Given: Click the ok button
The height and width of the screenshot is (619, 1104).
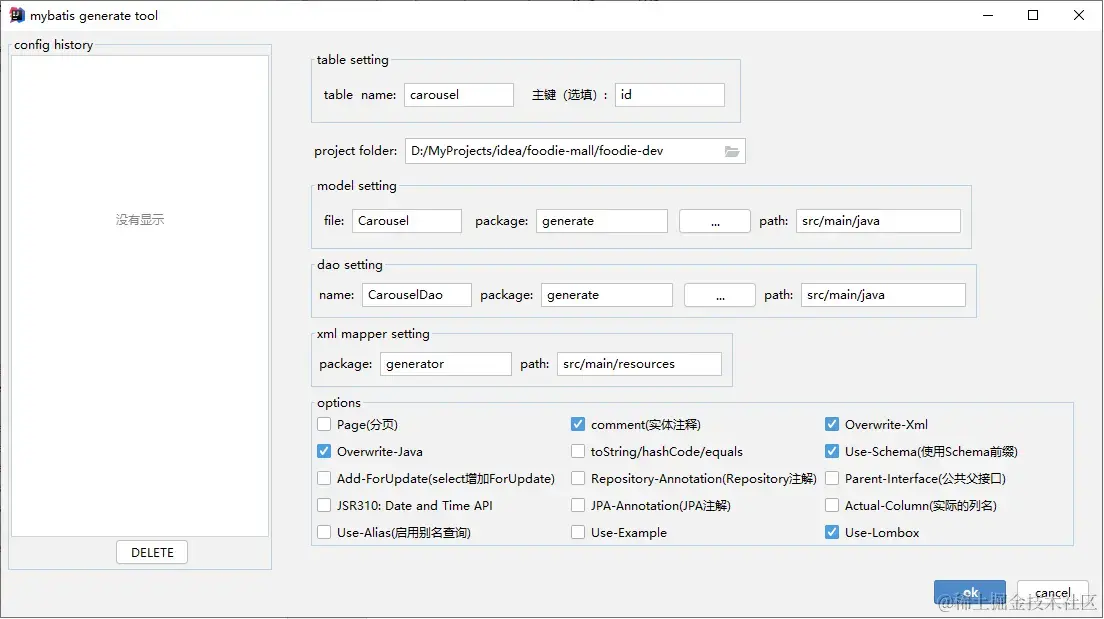Looking at the screenshot, I should (970, 593).
